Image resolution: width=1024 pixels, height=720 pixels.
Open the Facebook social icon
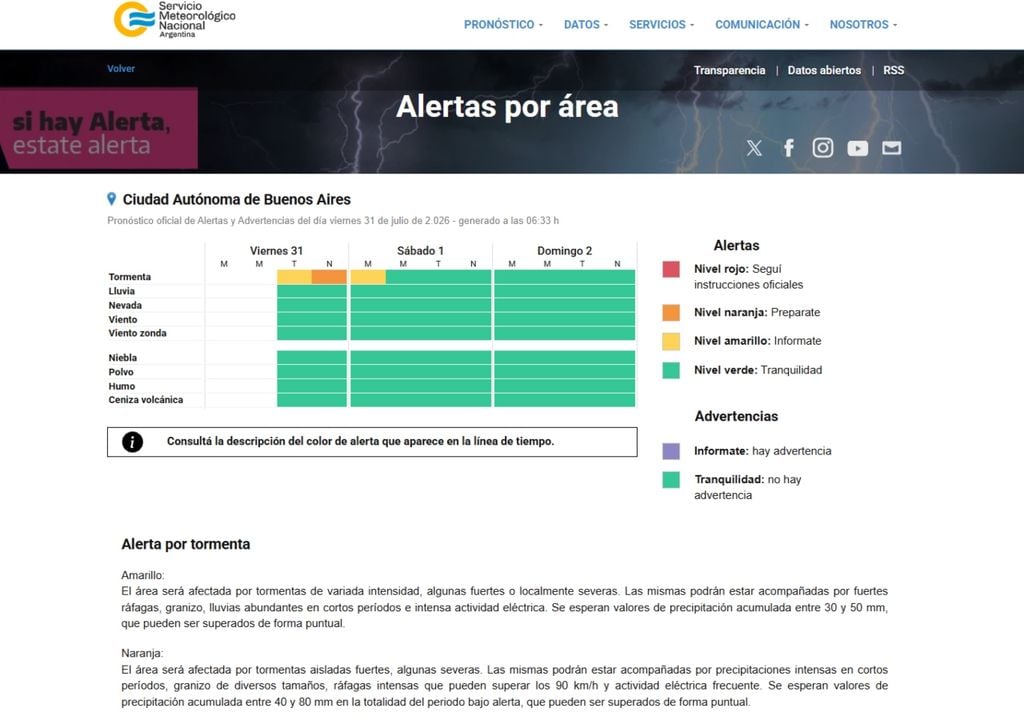click(x=789, y=148)
